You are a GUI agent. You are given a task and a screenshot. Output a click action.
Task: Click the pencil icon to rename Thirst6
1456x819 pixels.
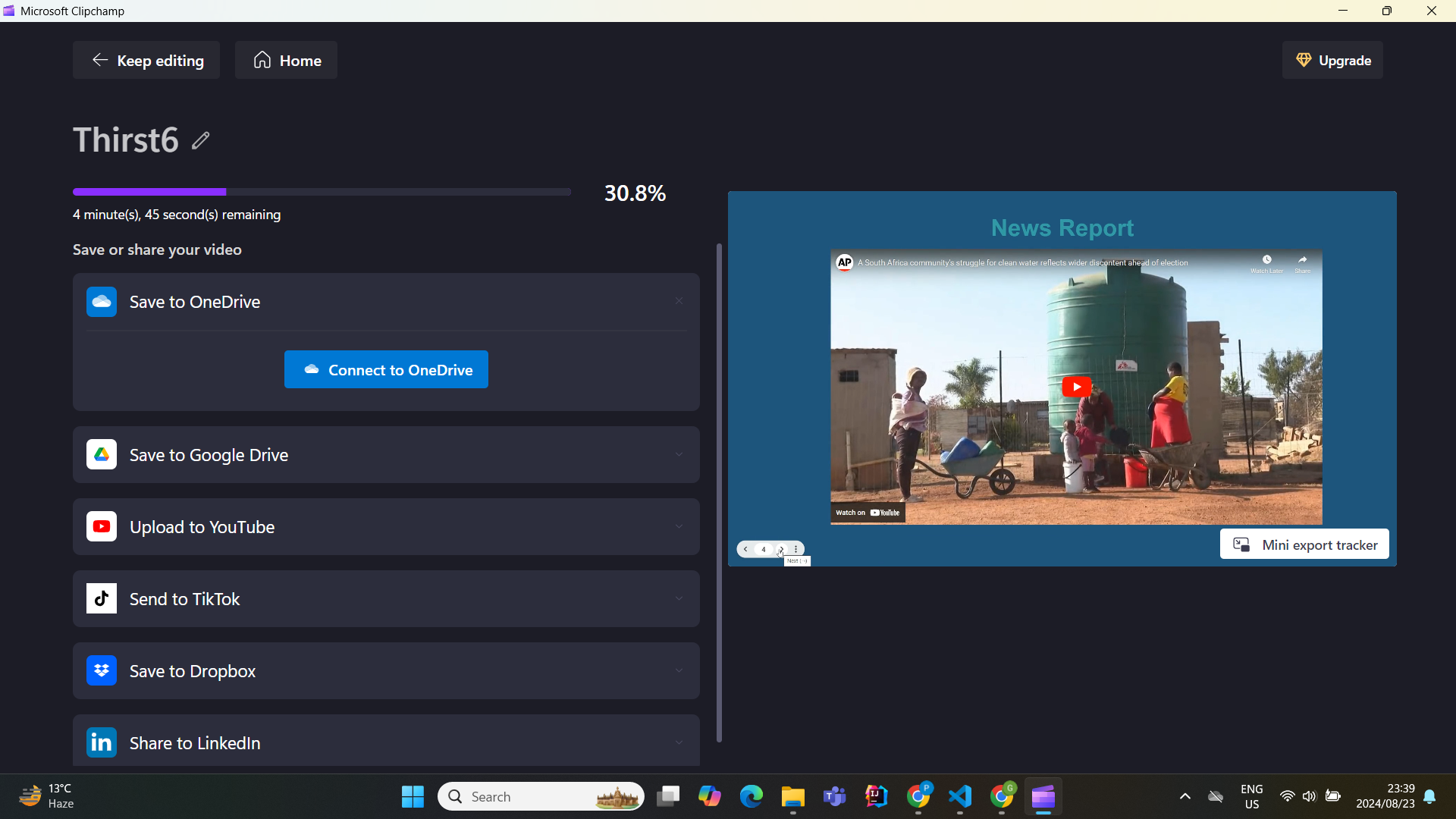200,141
